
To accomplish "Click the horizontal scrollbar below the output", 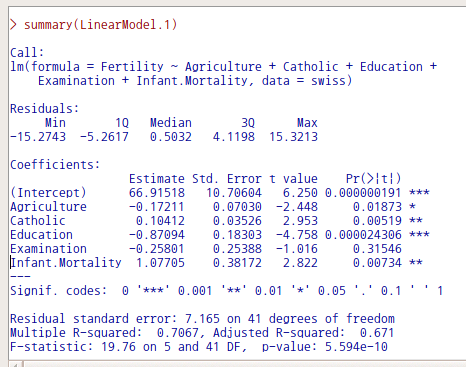I will coord(237,363).
